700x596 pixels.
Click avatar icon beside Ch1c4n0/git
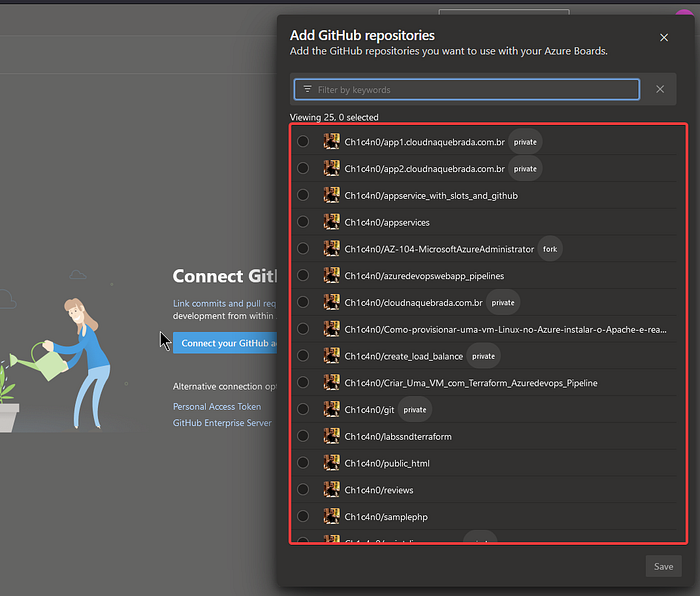331,409
